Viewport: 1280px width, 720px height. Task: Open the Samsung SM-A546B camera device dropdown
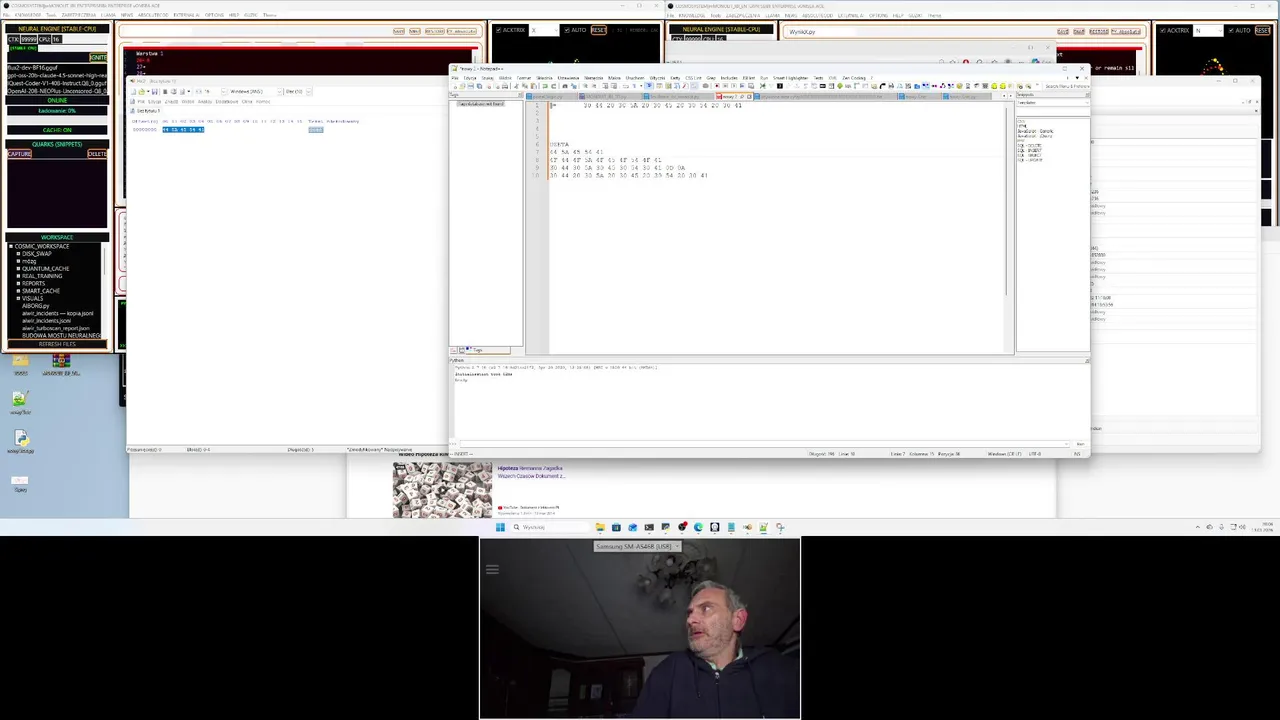(637, 546)
